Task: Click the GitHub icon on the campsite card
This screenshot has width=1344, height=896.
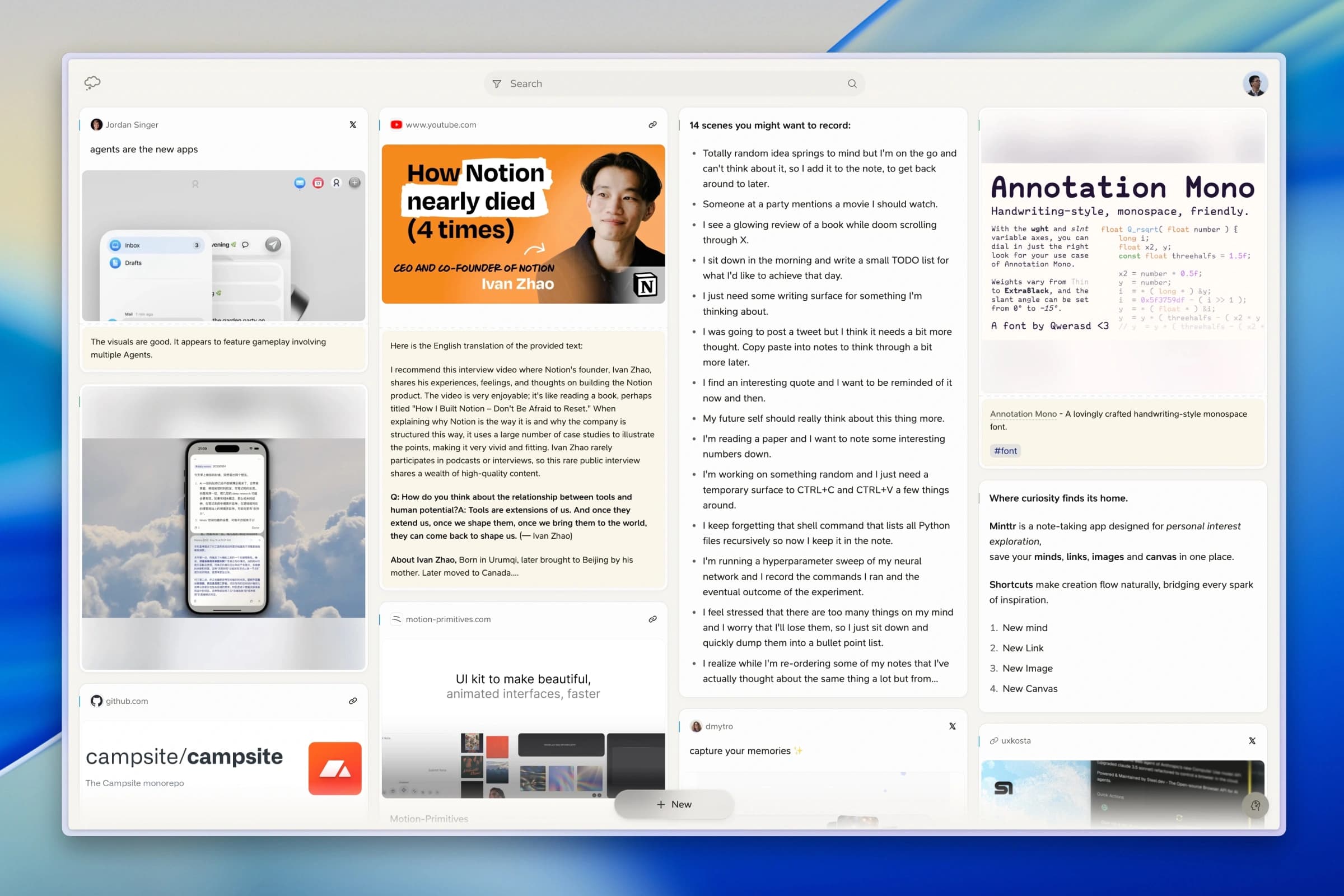Action: coord(96,701)
